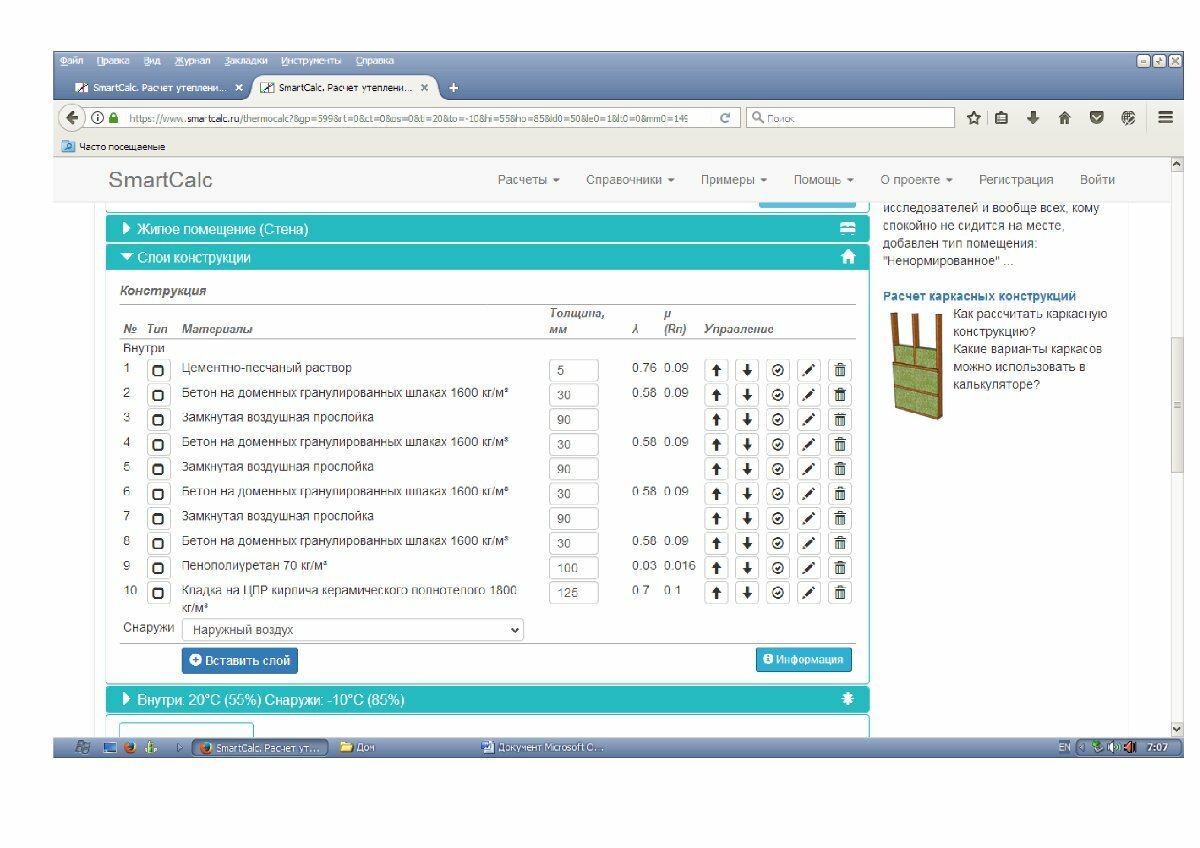Click thickness field of layer 9 (100)
The image size is (1200, 848).
tap(574, 568)
